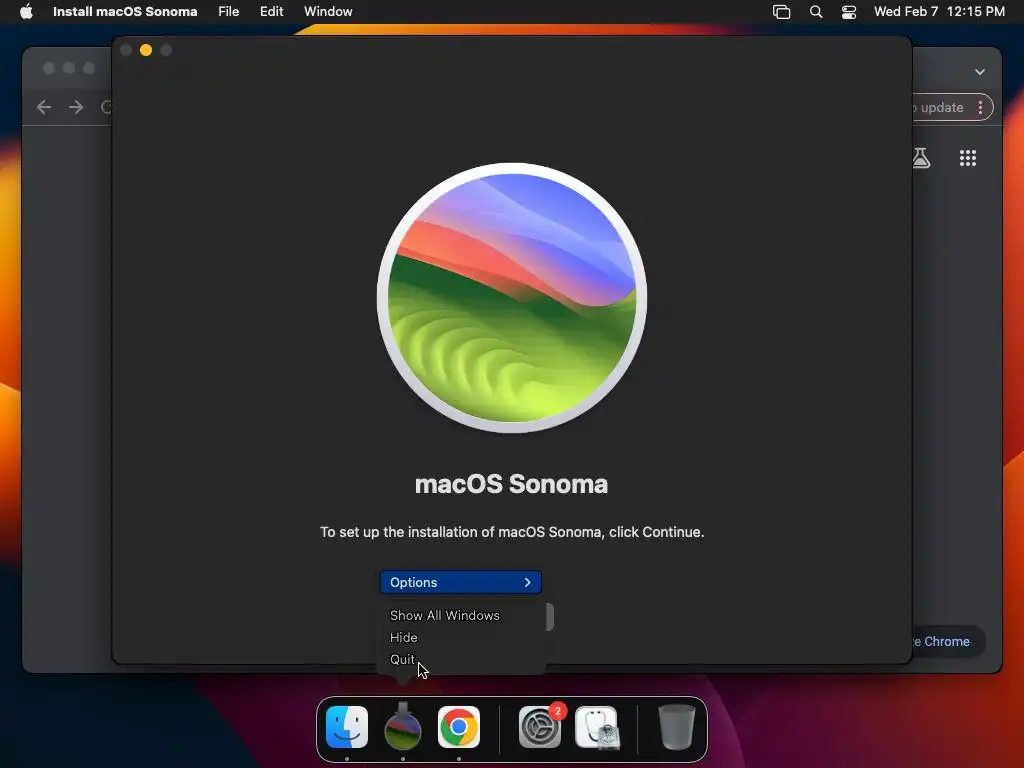Choose Hide in the dock menu
The image size is (1024, 768).
click(x=404, y=637)
